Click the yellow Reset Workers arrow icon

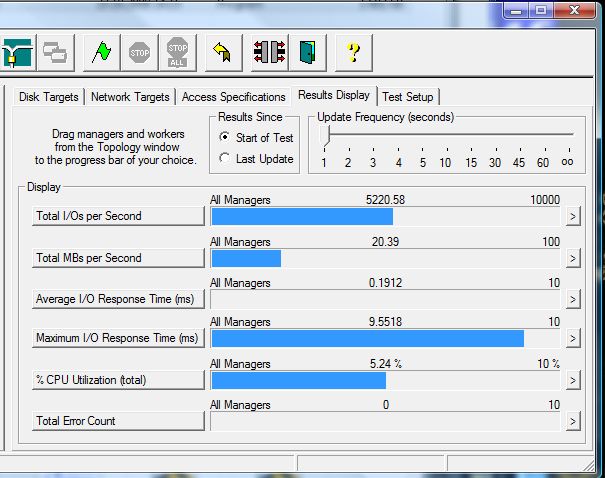[224, 52]
